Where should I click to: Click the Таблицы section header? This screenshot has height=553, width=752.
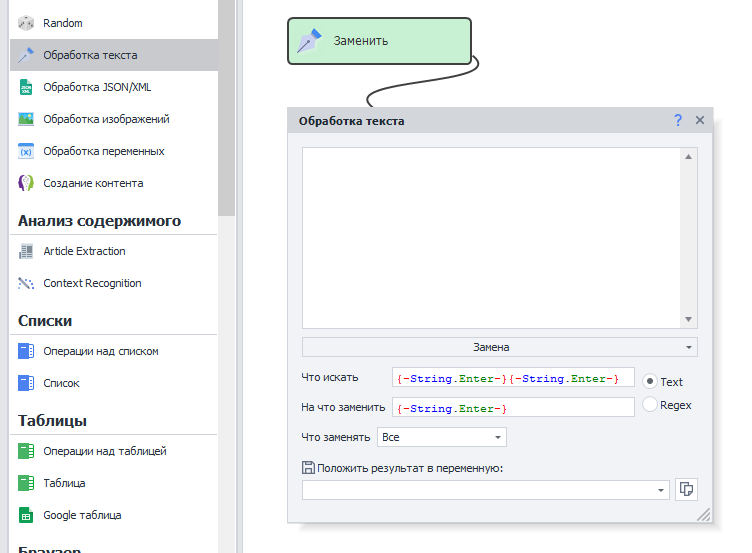click(x=52, y=421)
